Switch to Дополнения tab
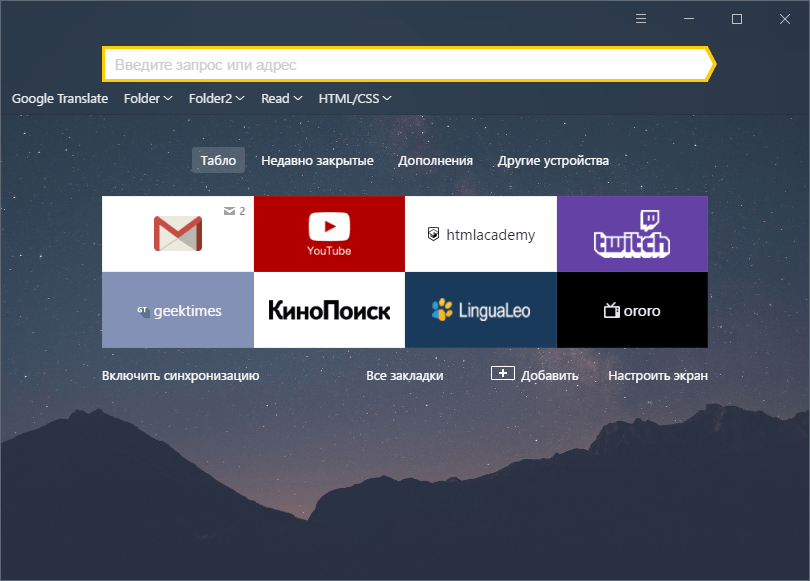Screen dimensions: 810x581 pyautogui.click(x=435, y=161)
